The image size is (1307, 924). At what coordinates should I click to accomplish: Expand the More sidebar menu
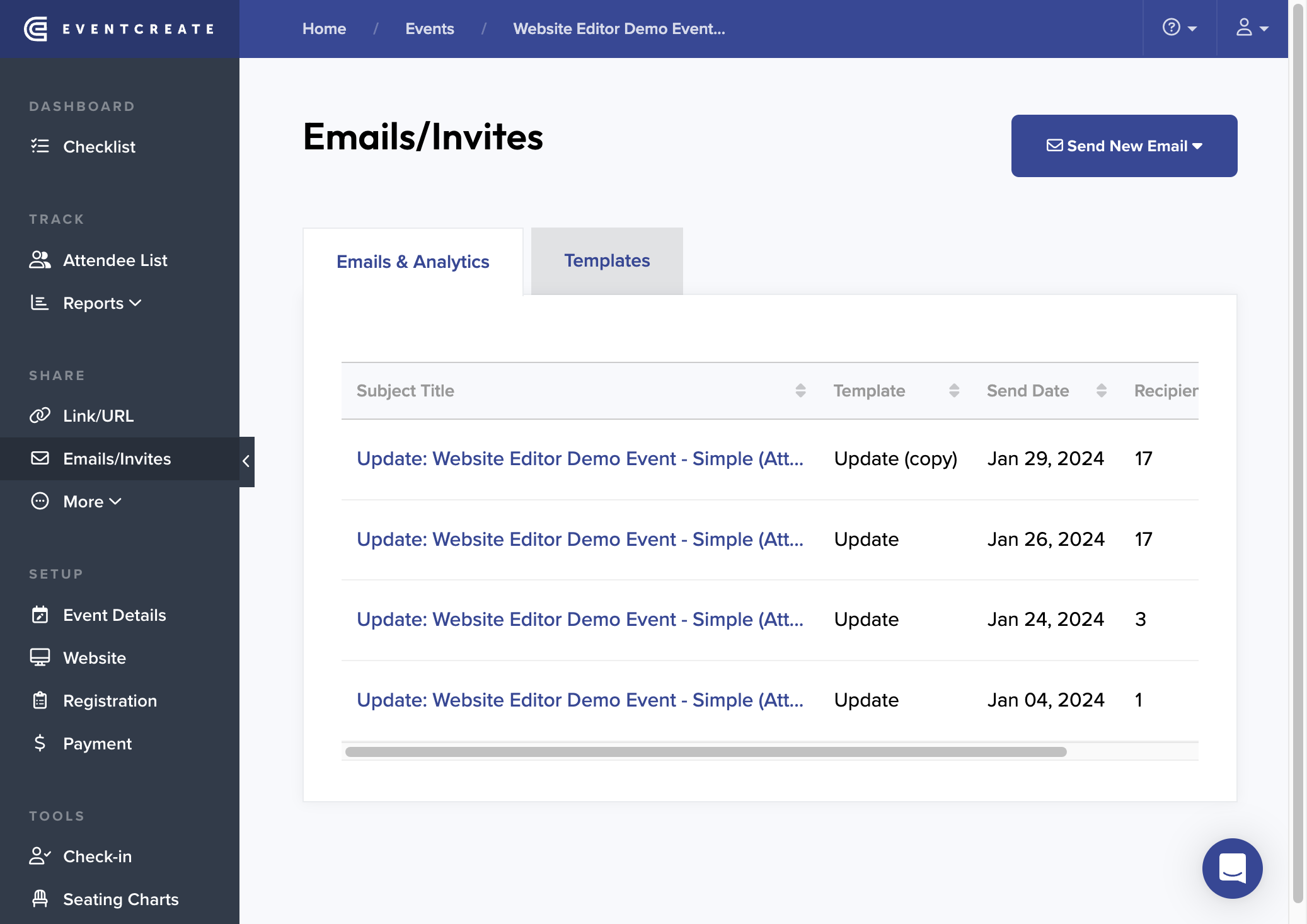click(76, 502)
